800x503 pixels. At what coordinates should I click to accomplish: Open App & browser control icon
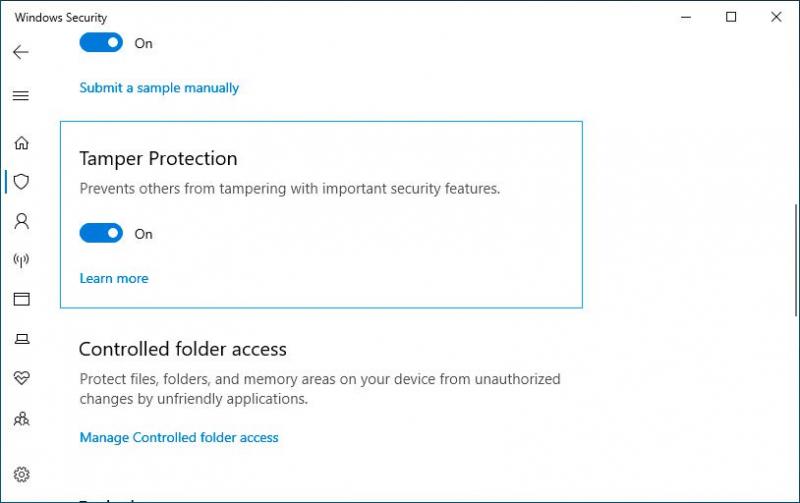tap(21, 299)
